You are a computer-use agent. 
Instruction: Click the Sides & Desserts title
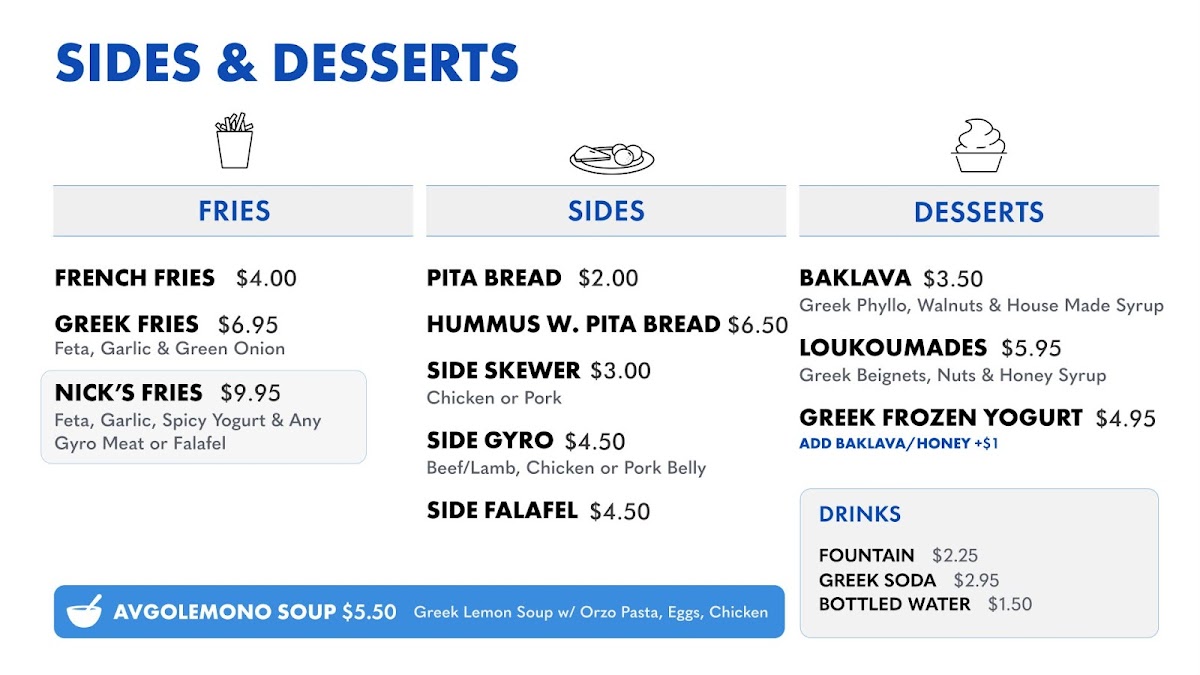point(287,63)
